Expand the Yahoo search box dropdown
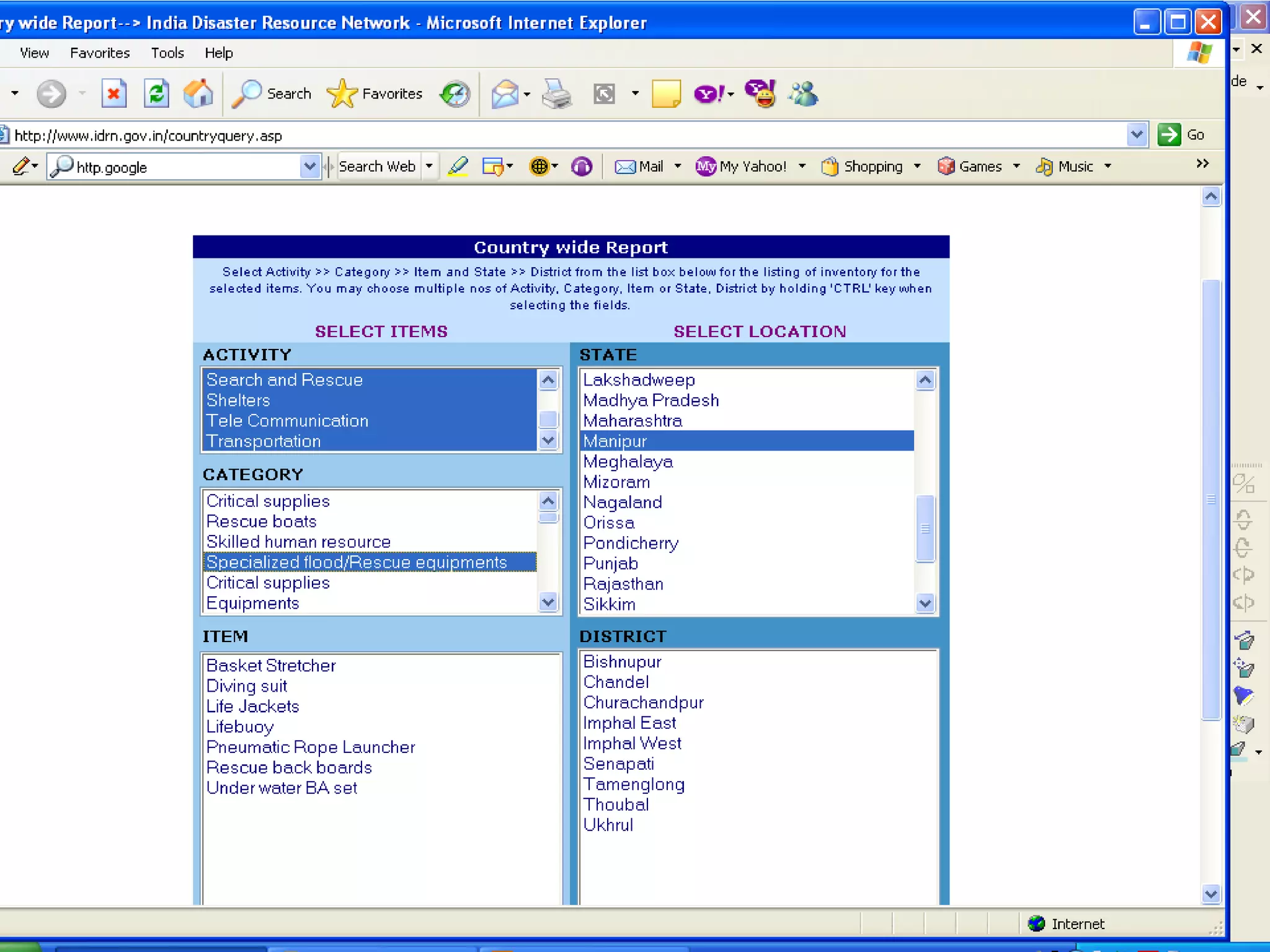The height and width of the screenshot is (952, 1270). coord(309,167)
